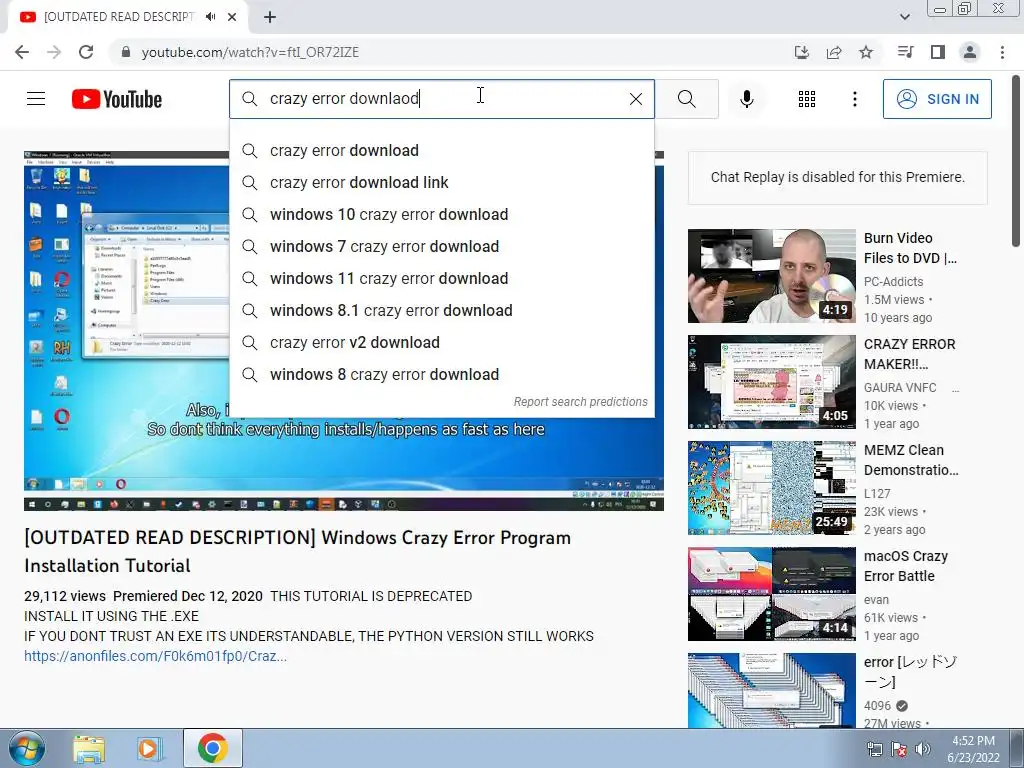
Task: Click the video title text
Action: click(x=298, y=552)
